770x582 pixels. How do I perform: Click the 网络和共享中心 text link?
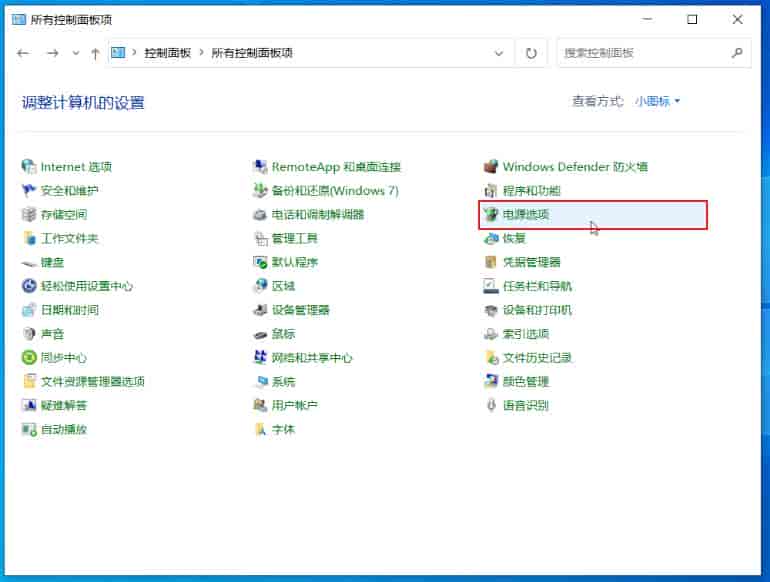312,358
